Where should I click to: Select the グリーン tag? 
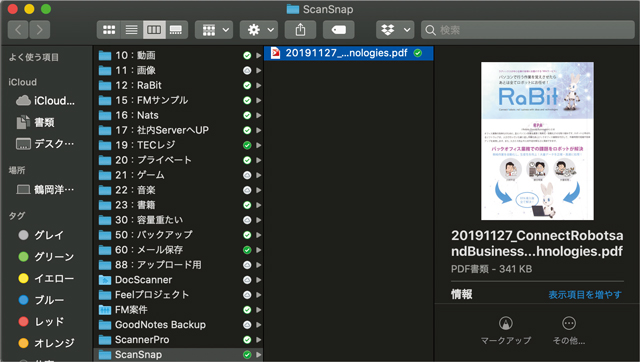tap(46, 257)
